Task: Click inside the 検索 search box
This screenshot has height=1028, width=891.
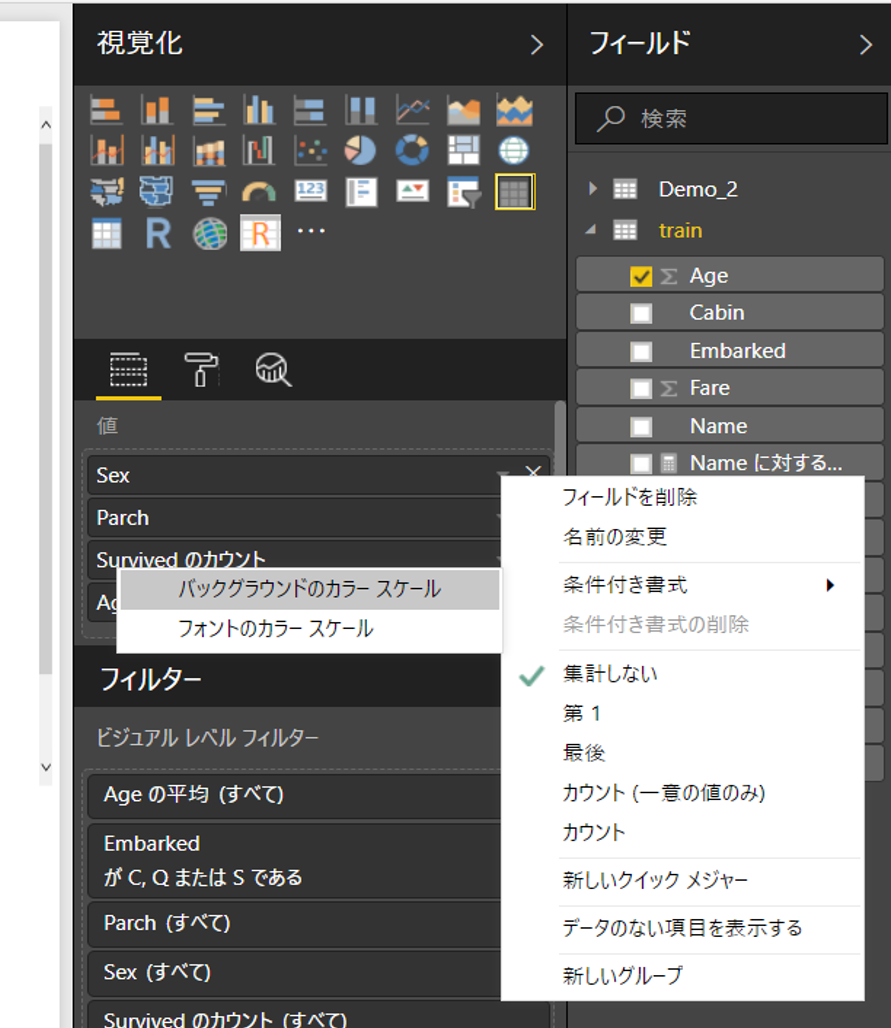Action: click(730, 119)
